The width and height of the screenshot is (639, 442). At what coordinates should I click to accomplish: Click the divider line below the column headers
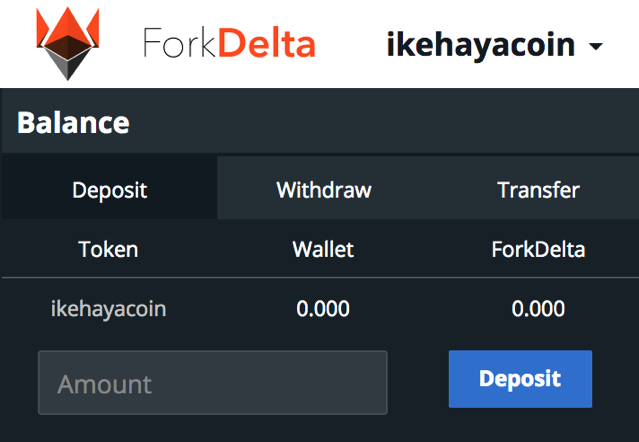tap(320, 277)
